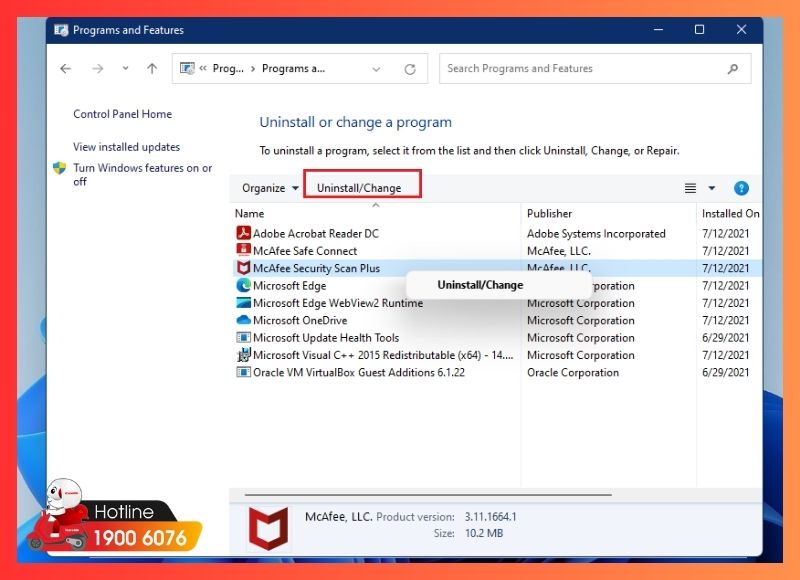Click the Forward navigation arrow

coord(97,68)
